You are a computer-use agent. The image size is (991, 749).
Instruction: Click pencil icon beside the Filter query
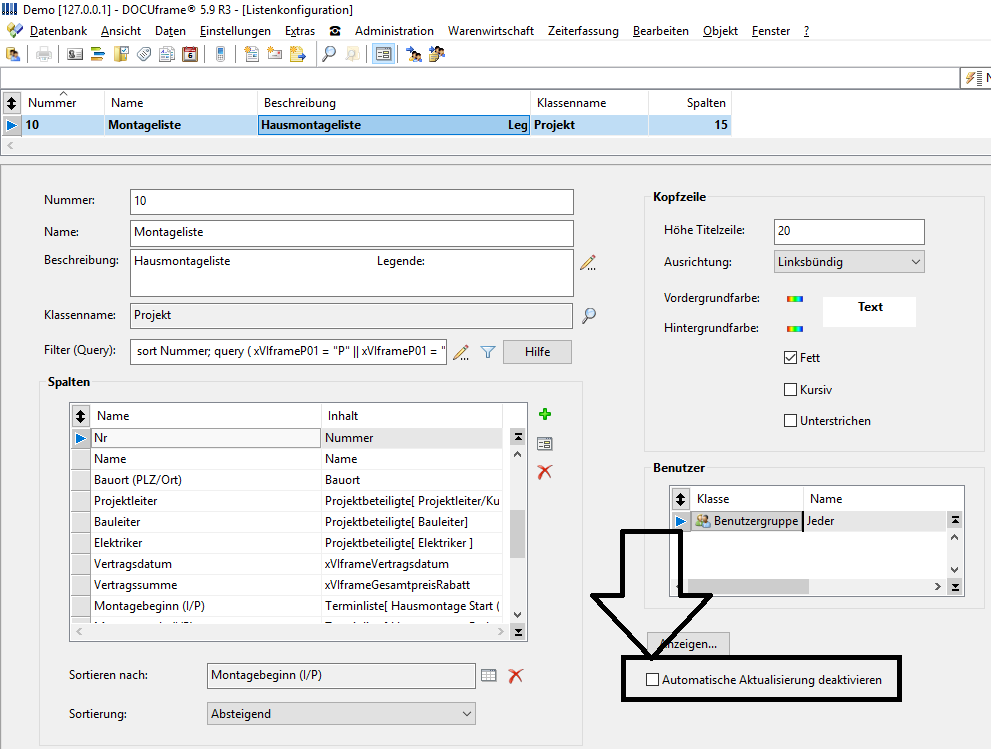click(461, 352)
